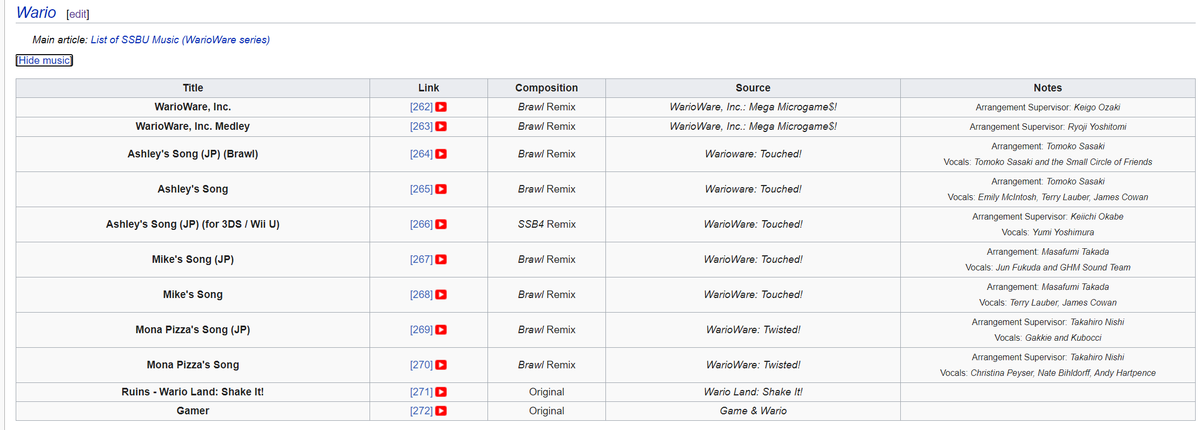
Task: Follow reference link [264]
Action: coord(420,154)
